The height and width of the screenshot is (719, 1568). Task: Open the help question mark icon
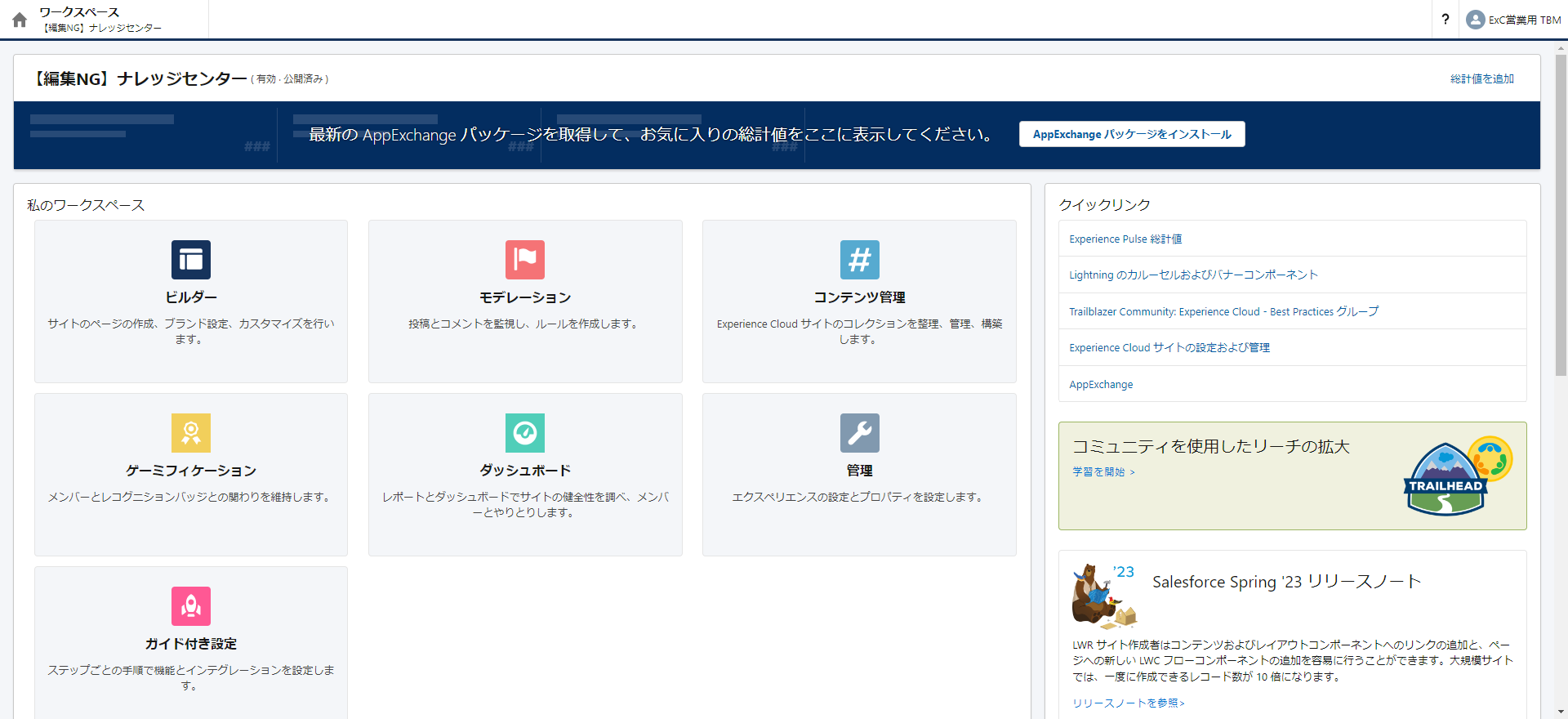1445,19
